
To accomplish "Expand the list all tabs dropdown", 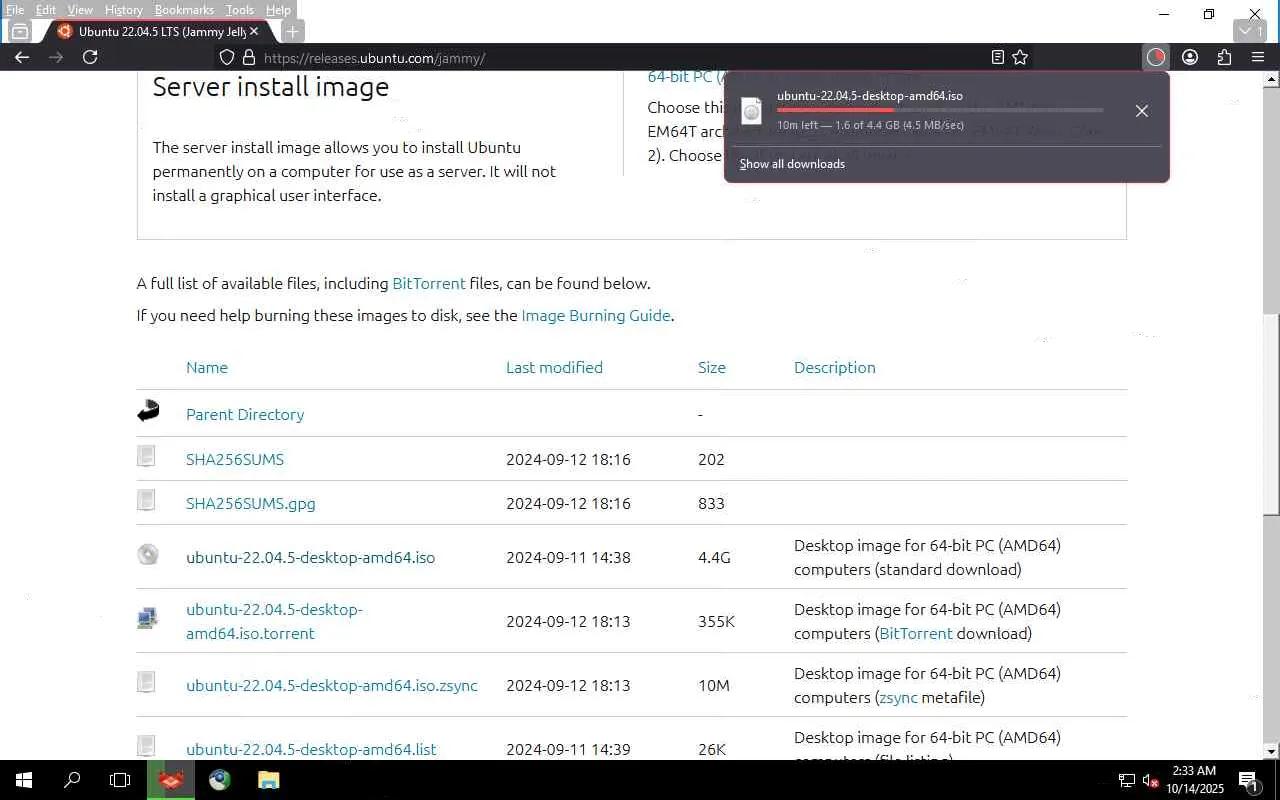I will pos(1248,31).
